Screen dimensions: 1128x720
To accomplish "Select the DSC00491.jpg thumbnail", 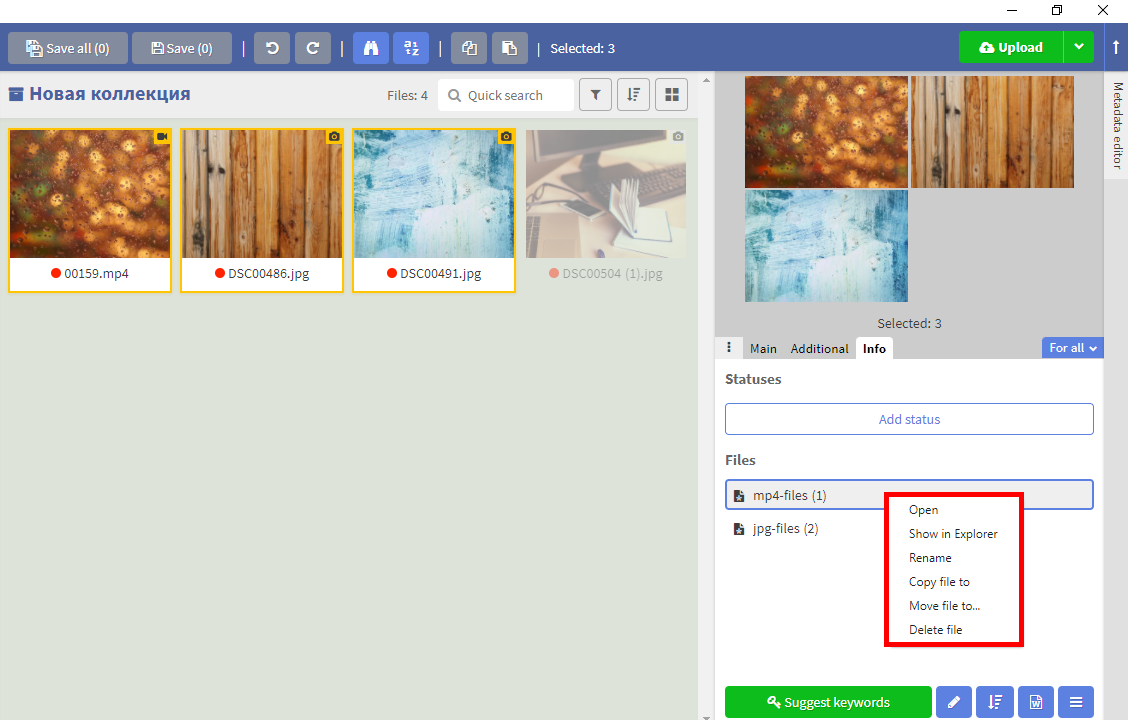I will click(x=434, y=193).
